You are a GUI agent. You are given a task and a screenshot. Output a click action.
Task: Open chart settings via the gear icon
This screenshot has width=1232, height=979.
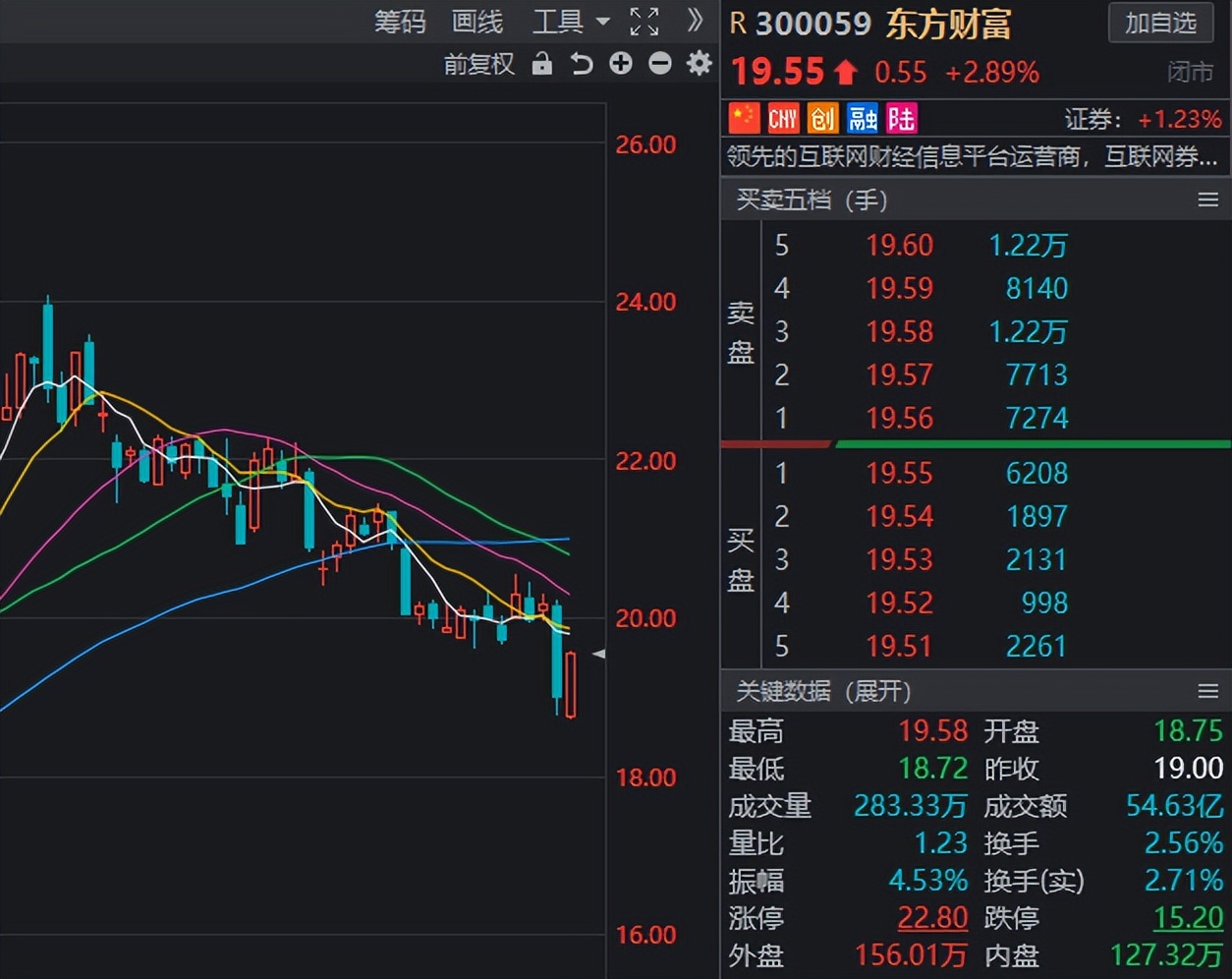pos(698,63)
